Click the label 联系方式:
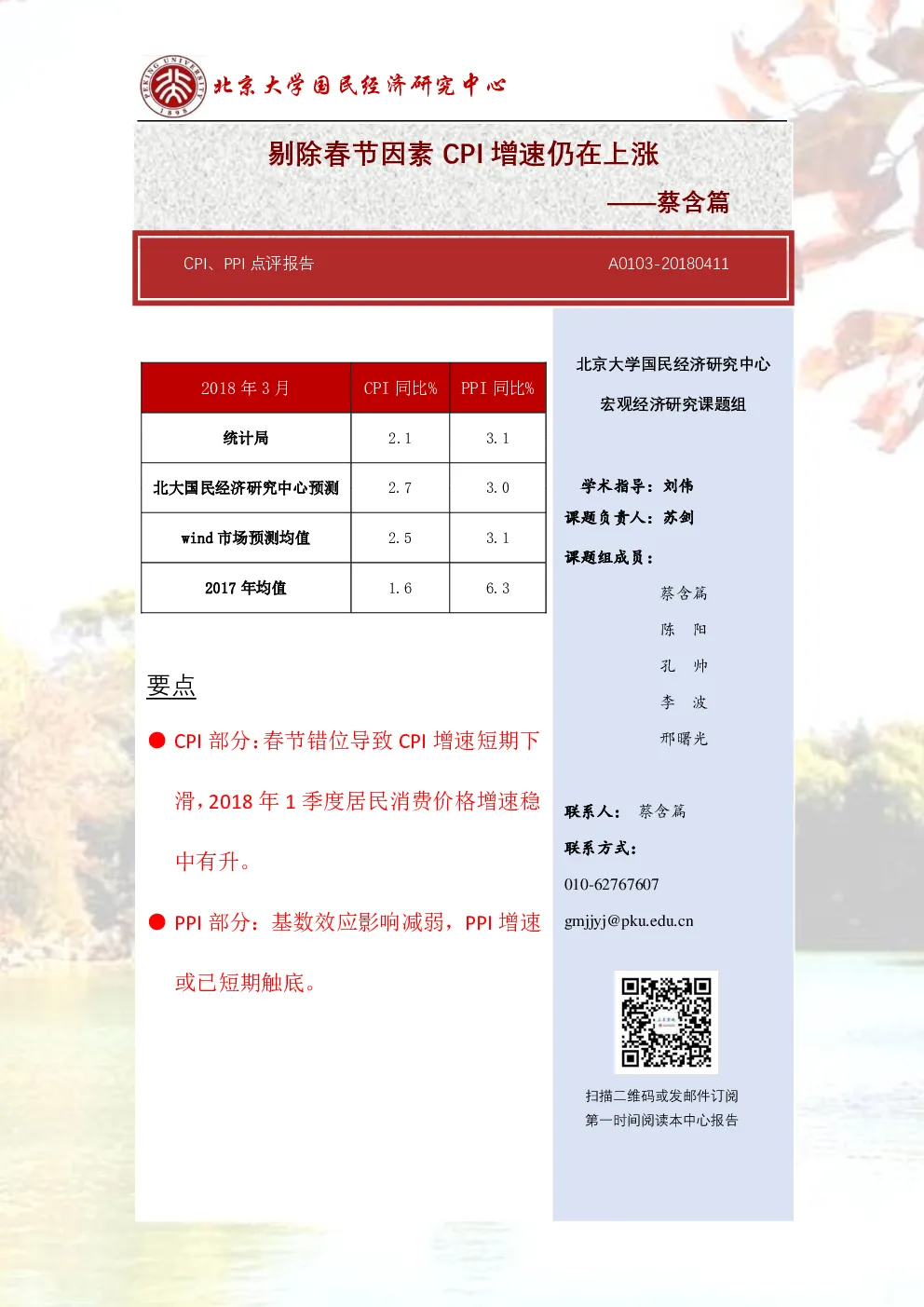 (601, 849)
